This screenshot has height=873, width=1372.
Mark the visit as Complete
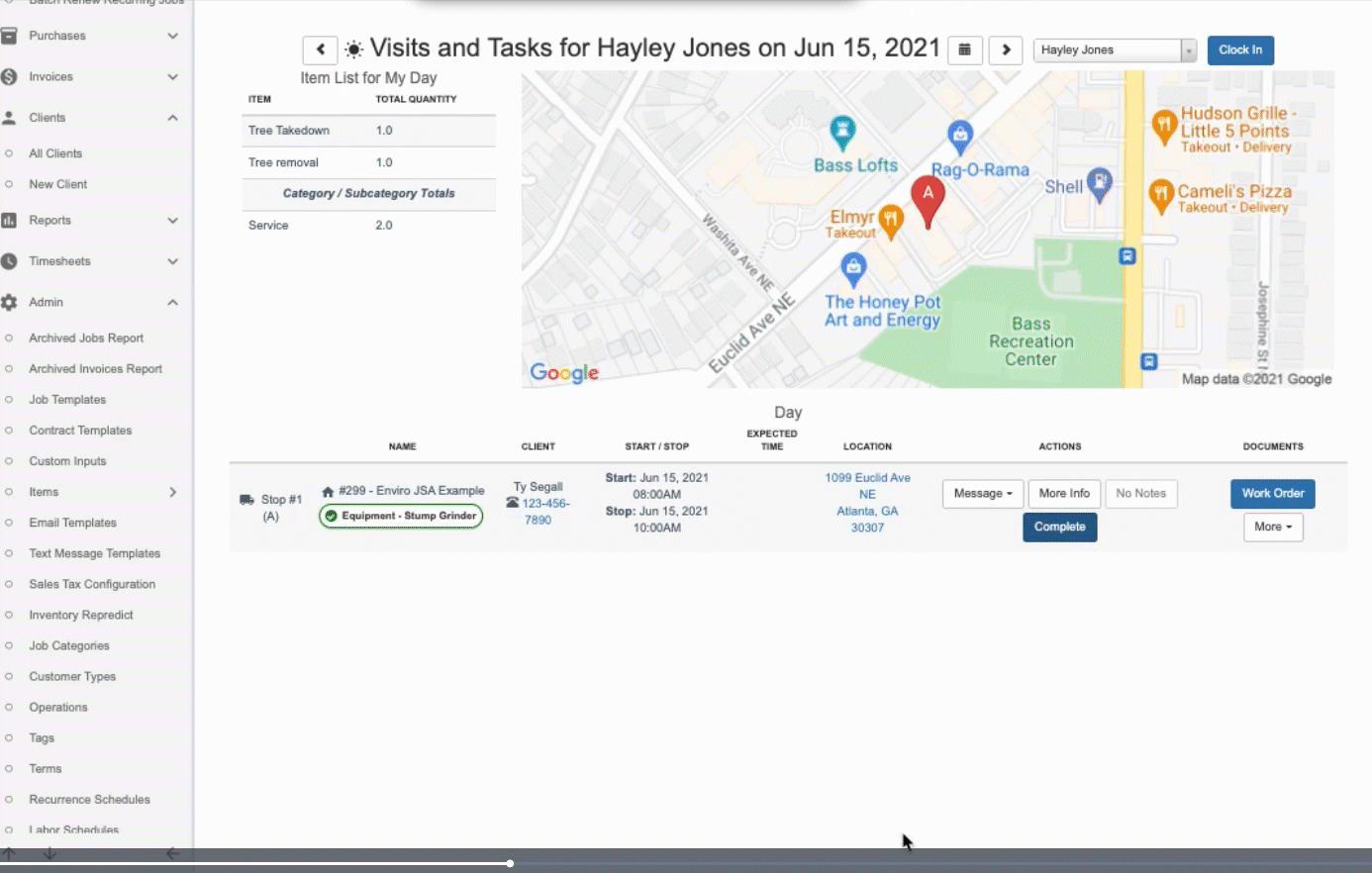[x=1059, y=528]
